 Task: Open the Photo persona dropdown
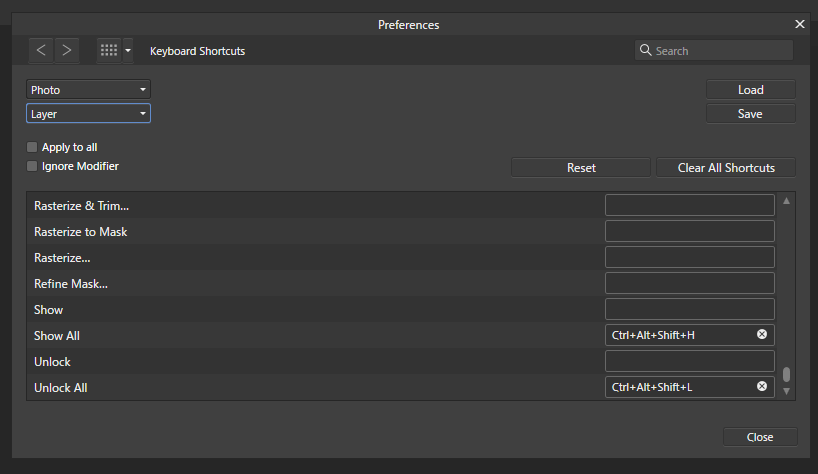coord(88,90)
